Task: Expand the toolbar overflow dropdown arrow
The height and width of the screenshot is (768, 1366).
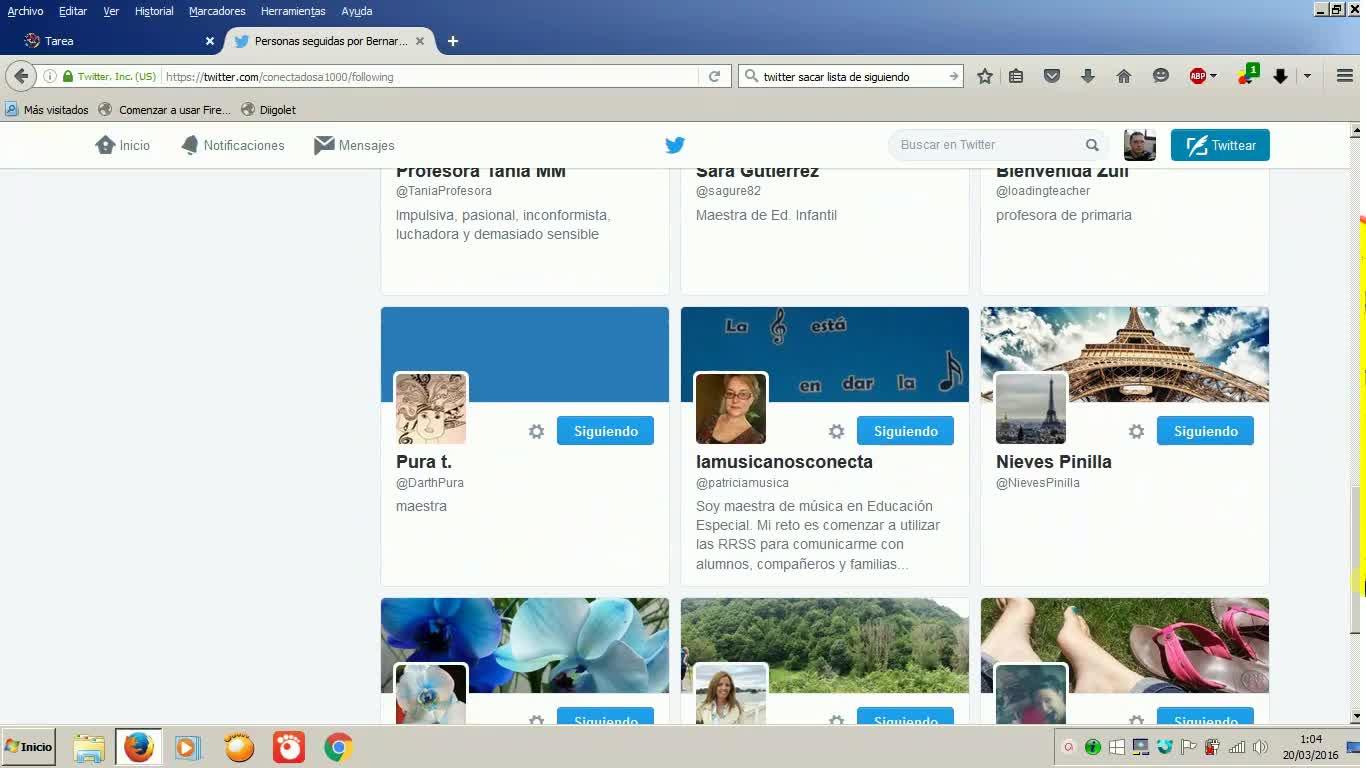Action: (1307, 76)
